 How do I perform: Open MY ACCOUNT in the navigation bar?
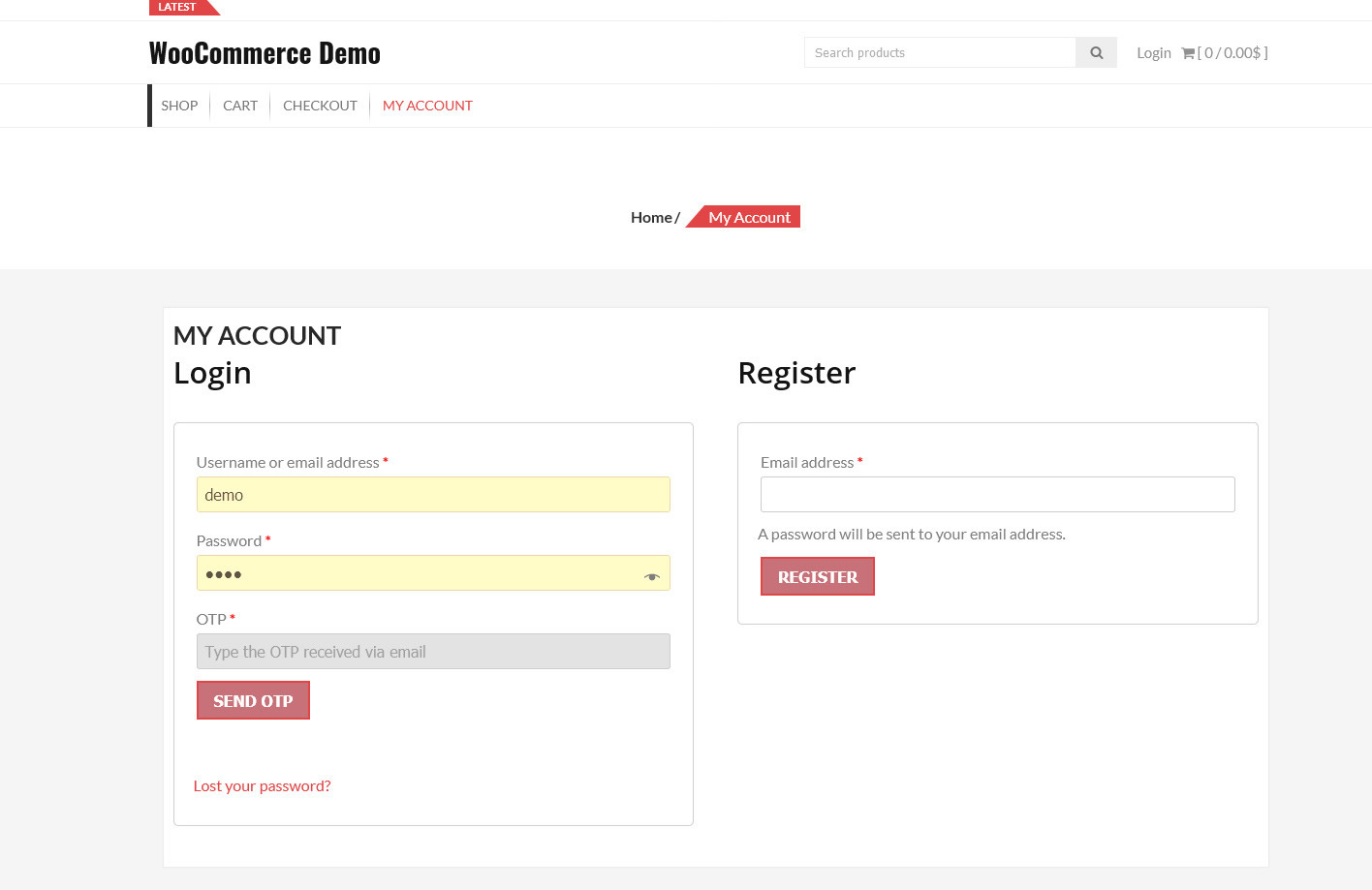(x=427, y=106)
